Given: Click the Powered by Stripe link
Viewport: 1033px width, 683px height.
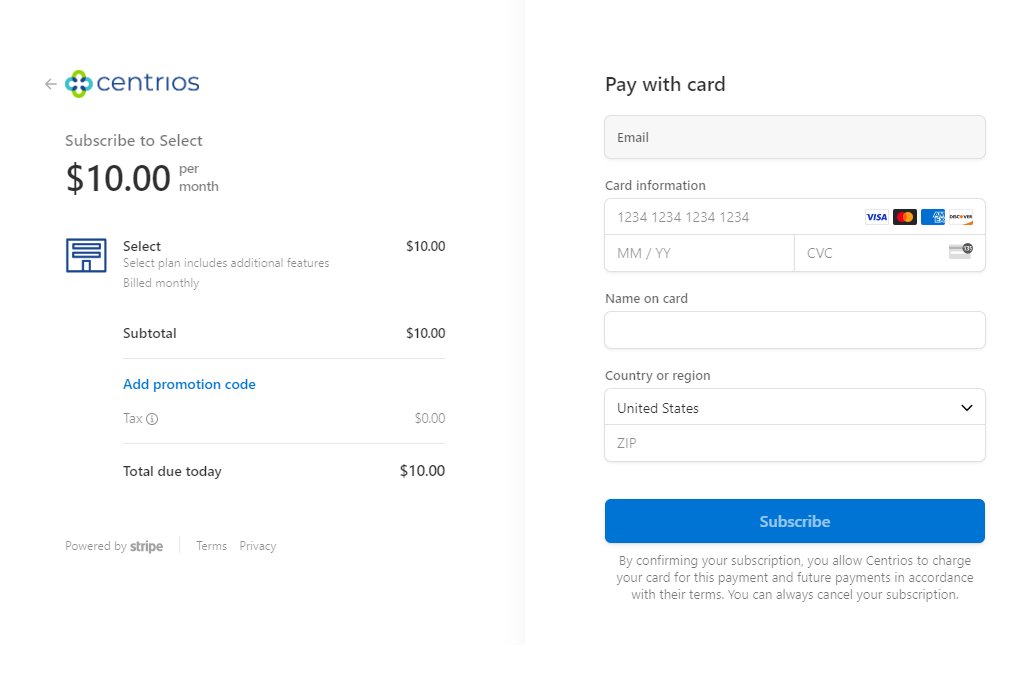Looking at the screenshot, I should (x=114, y=546).
